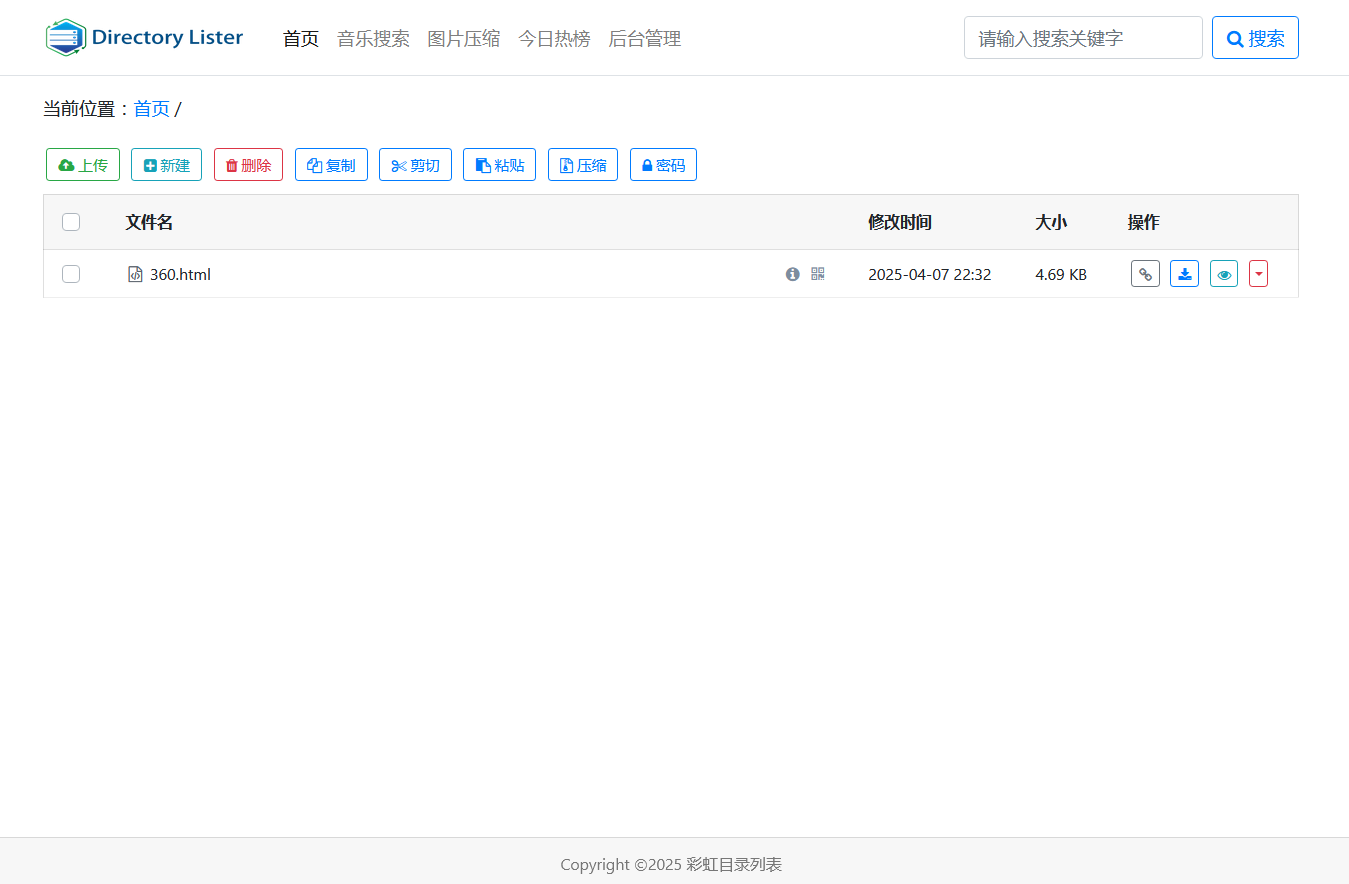Viewport: 1349px width, 884px height.
Task: Click the footer copyright text 彩虹目录列表
Action: click(x=734, y=864)
